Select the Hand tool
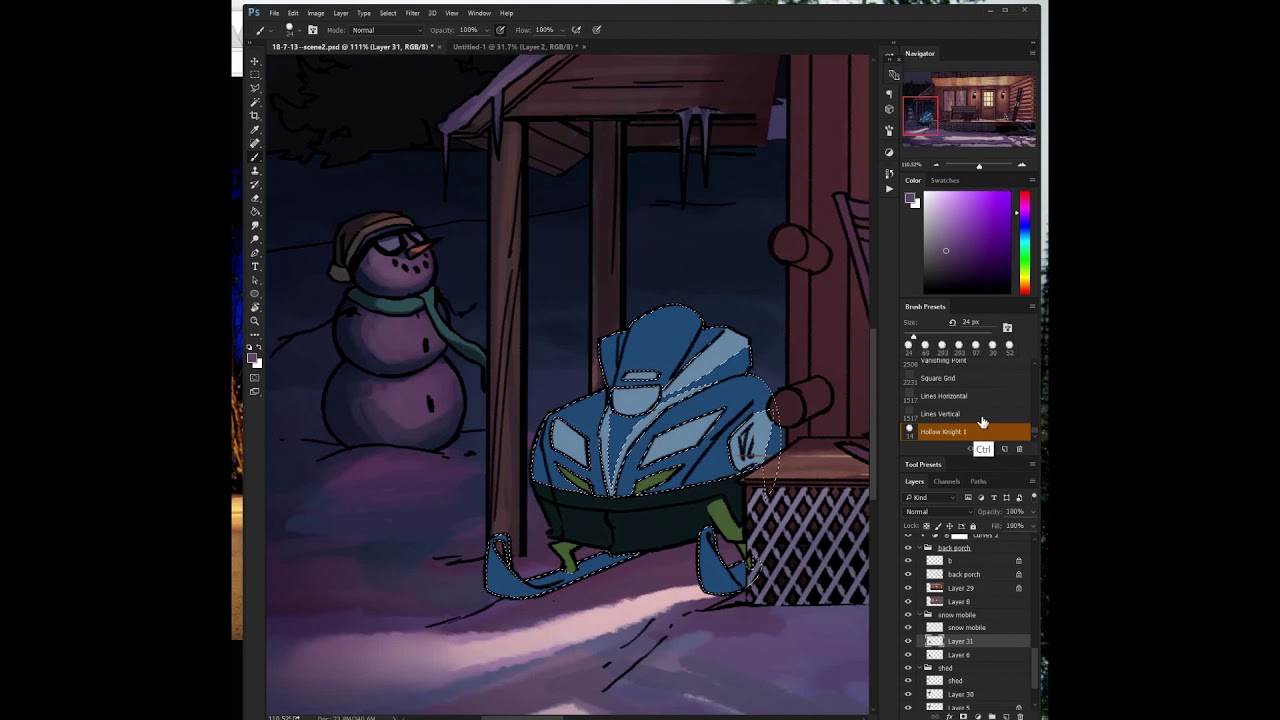This screenshot has width=1280, height=720. click(x=254, y=307)
